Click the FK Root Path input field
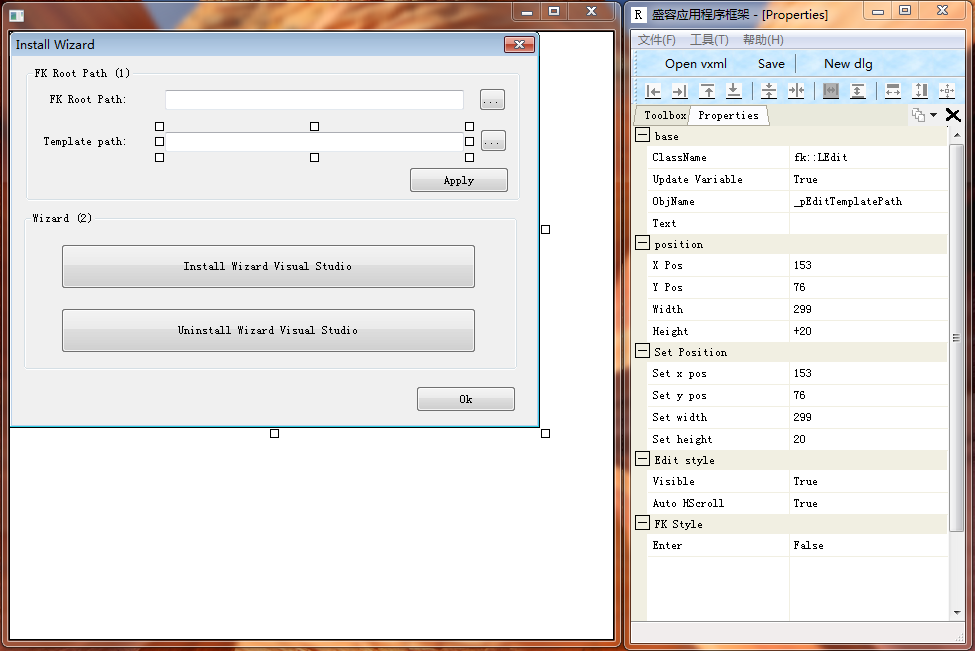 click(x=314, y=99)
